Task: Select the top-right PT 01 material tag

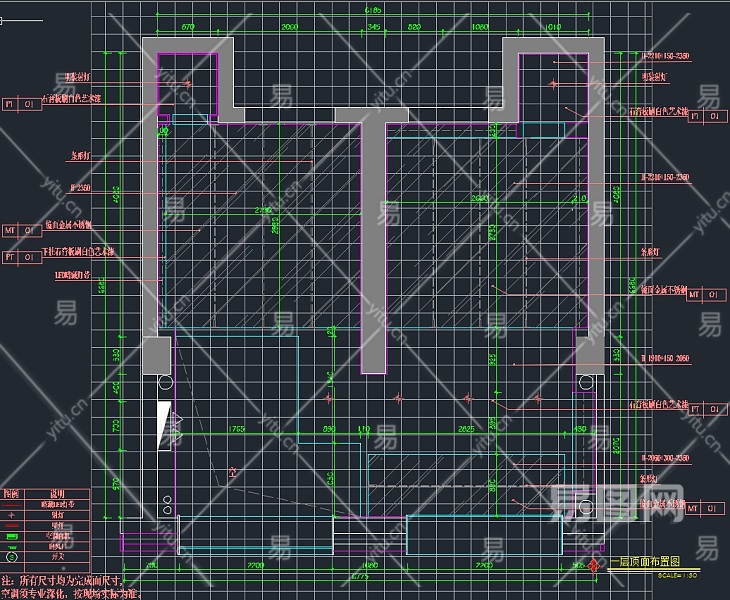Action: pyautogui.click(x=708, y=116)
